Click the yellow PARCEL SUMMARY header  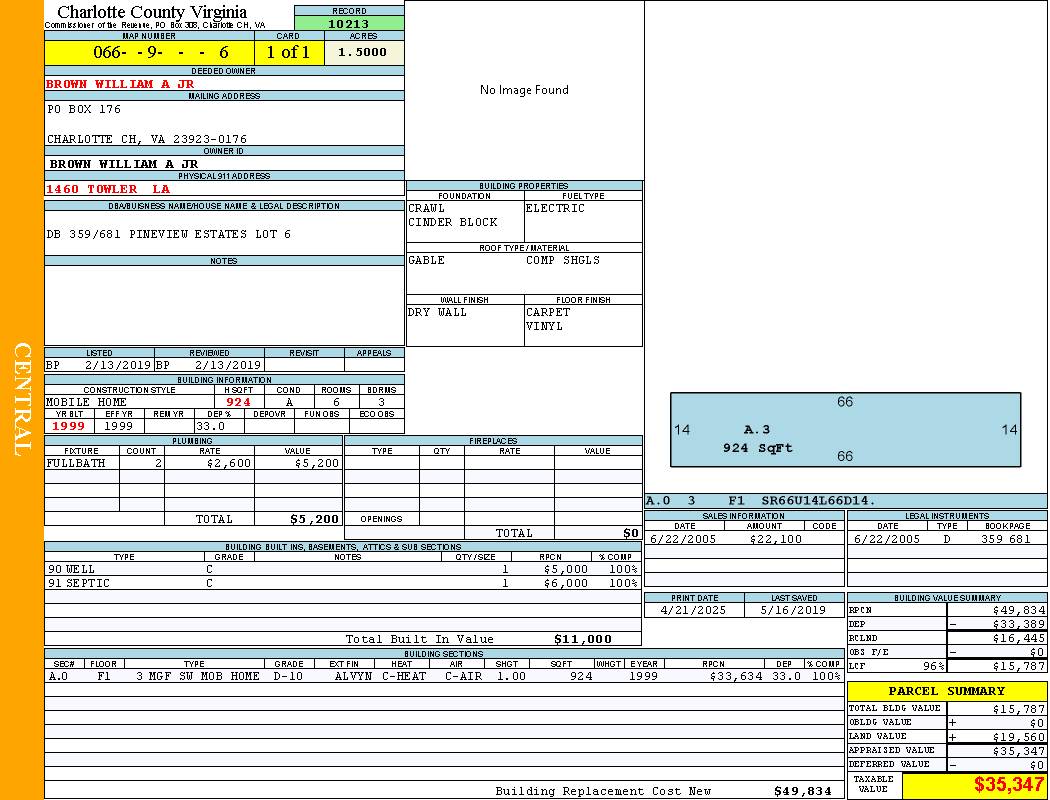point(946,691)
